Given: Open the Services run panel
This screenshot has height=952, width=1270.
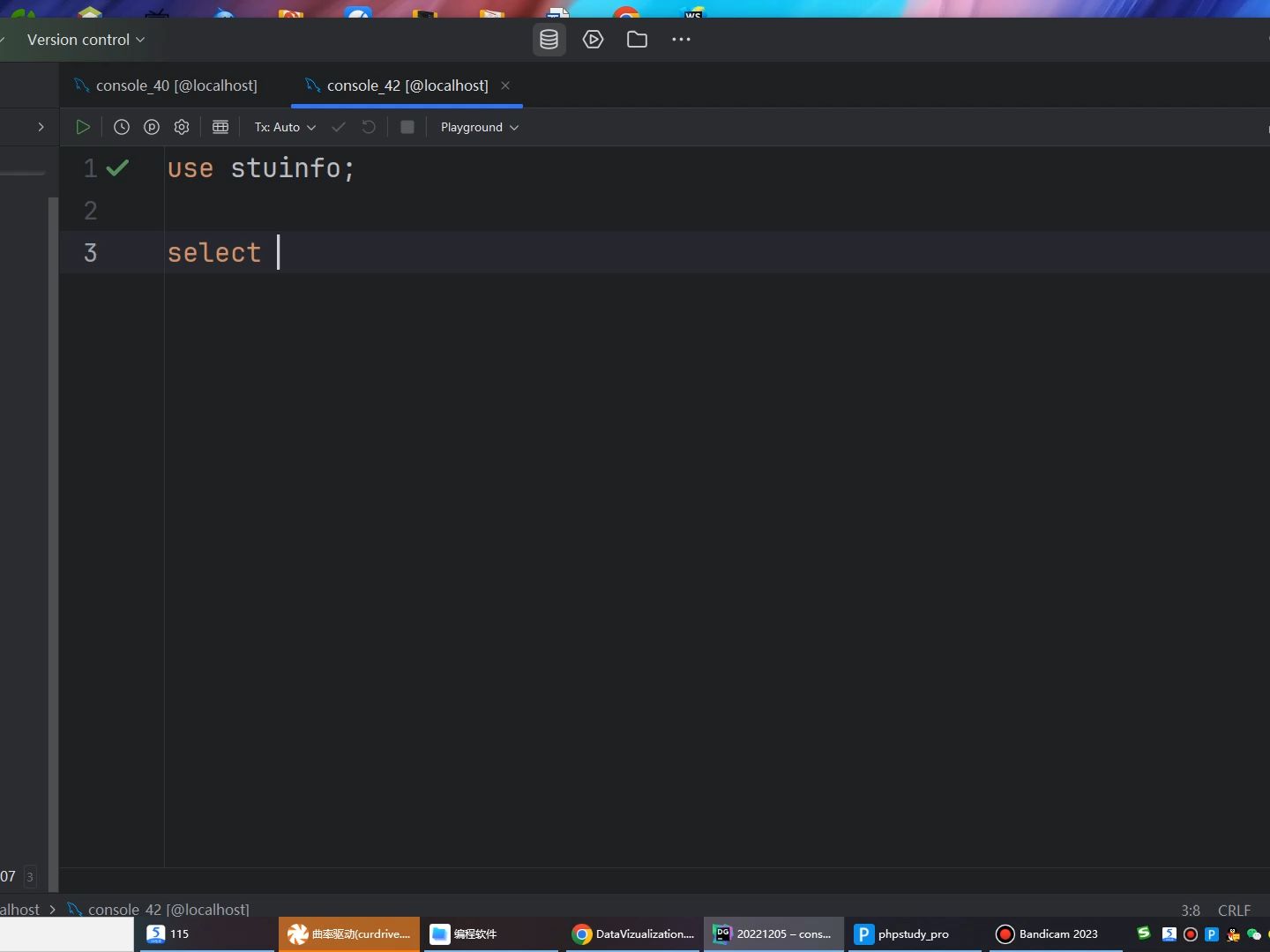Looking at the screenshot, I should click(593, 39).
